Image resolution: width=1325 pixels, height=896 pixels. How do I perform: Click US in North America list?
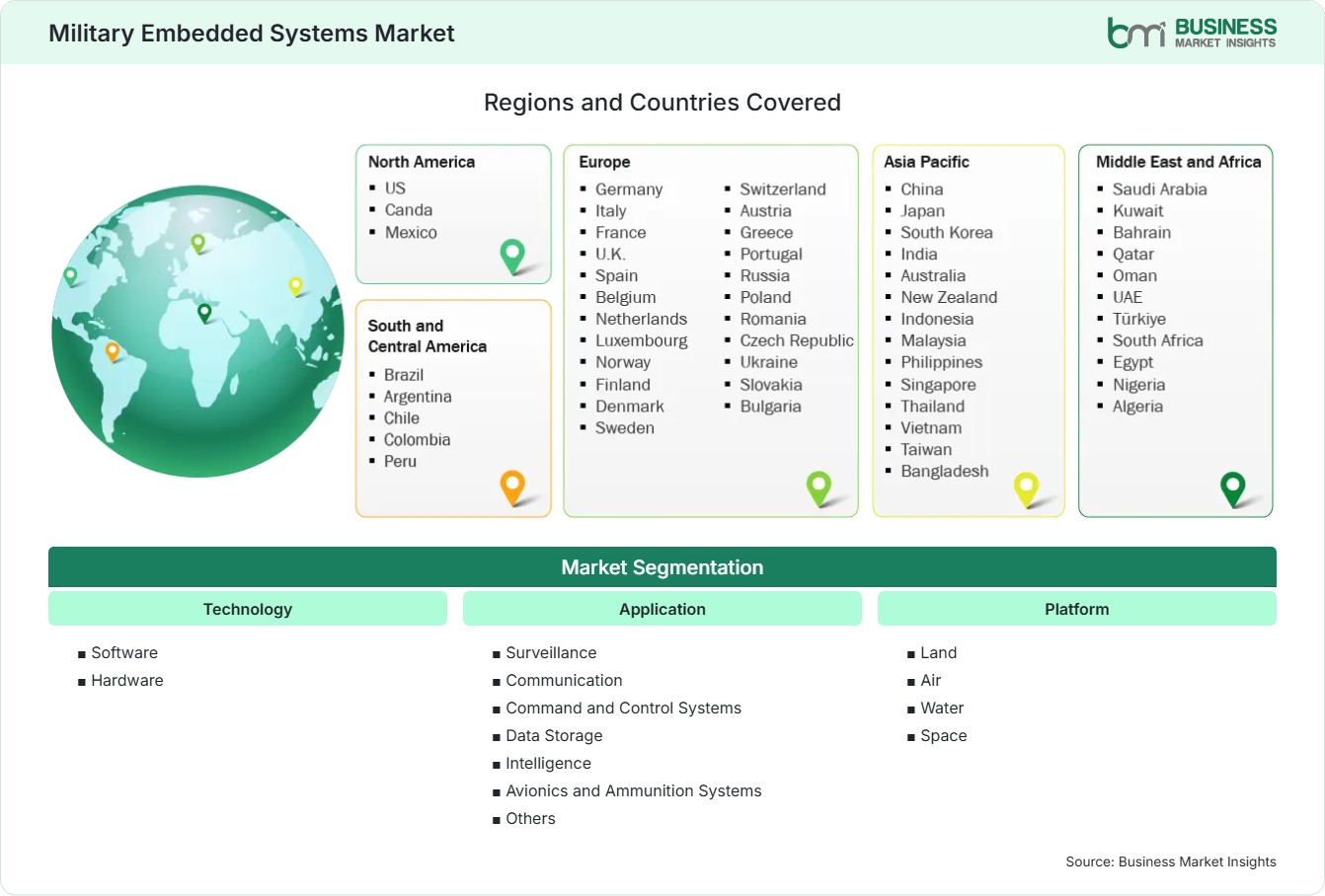[395, 187]
